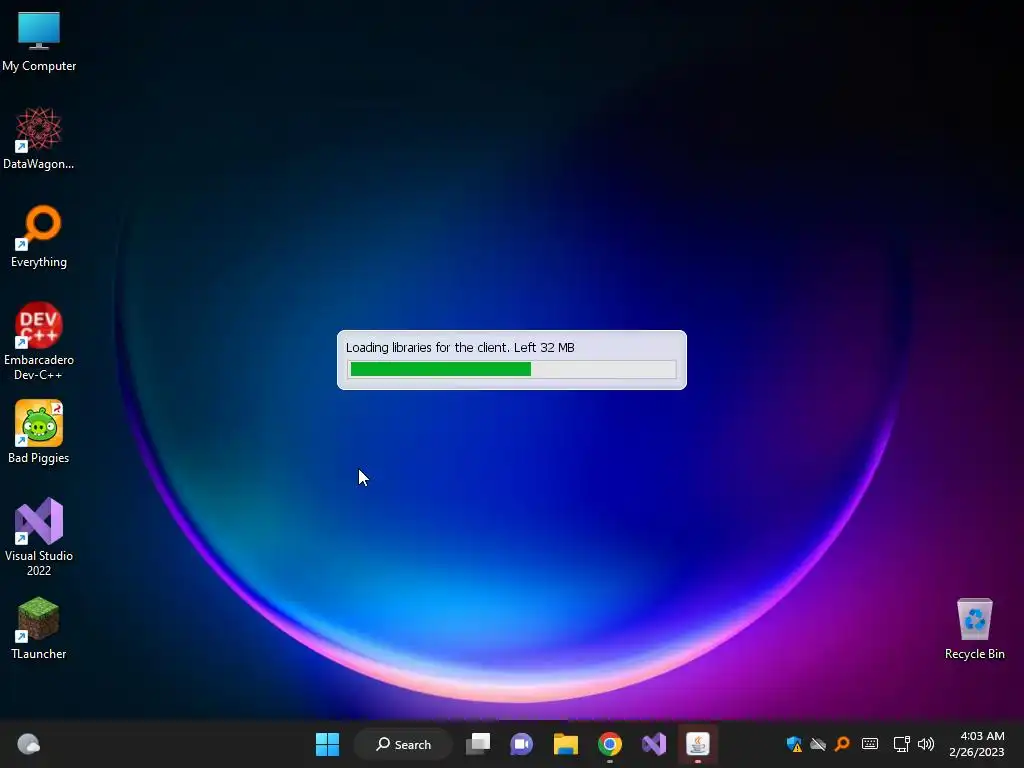Image resolution: width=1024 pixels, height=768 pixels.
Task: Open the Everything tray icon
Action: 842,743
